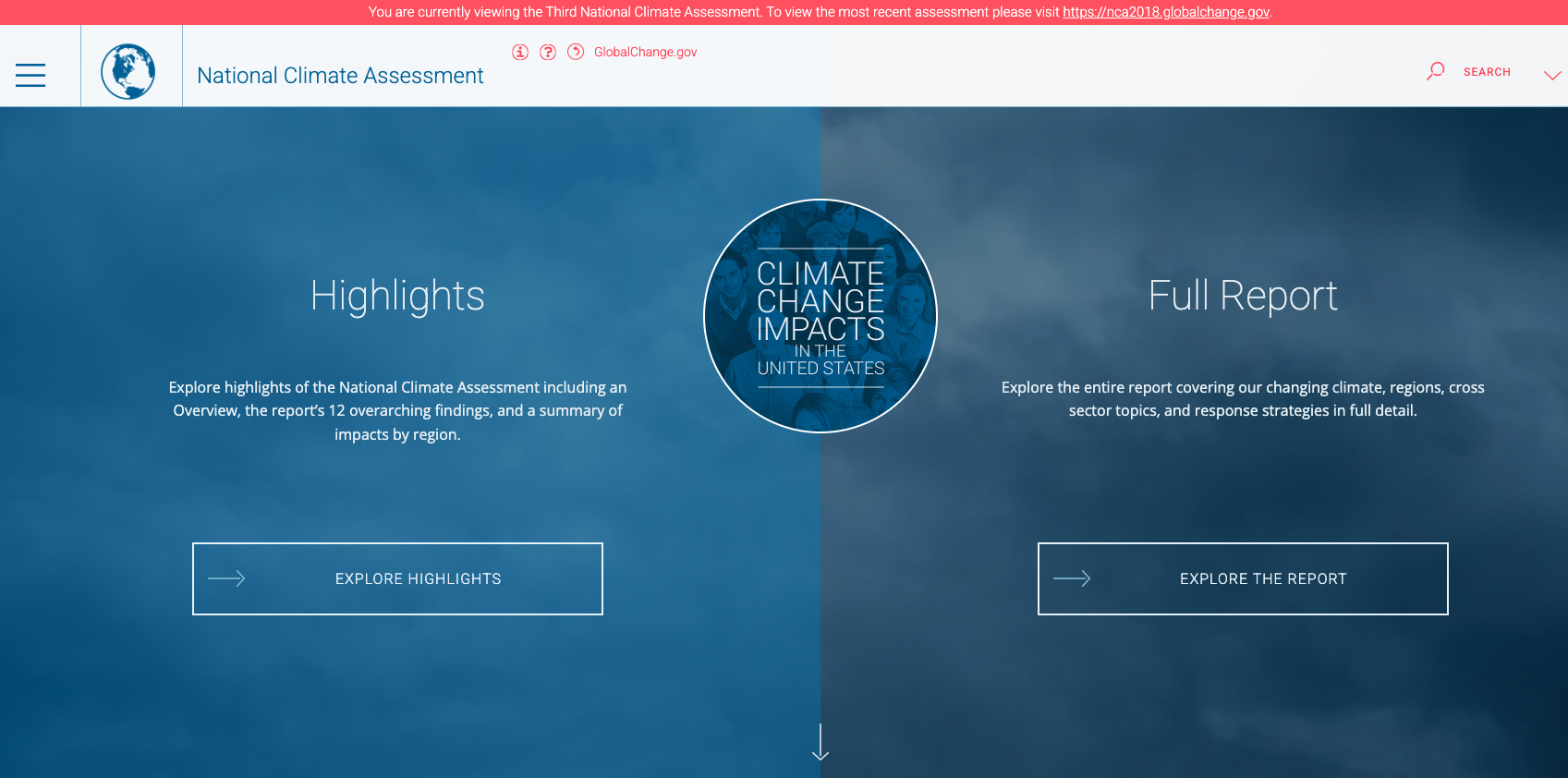Viewport: 1568px width, 778px height.
Task: Visit the nca2018.globalchange.gov link
Action: [x=1166, y=12]
